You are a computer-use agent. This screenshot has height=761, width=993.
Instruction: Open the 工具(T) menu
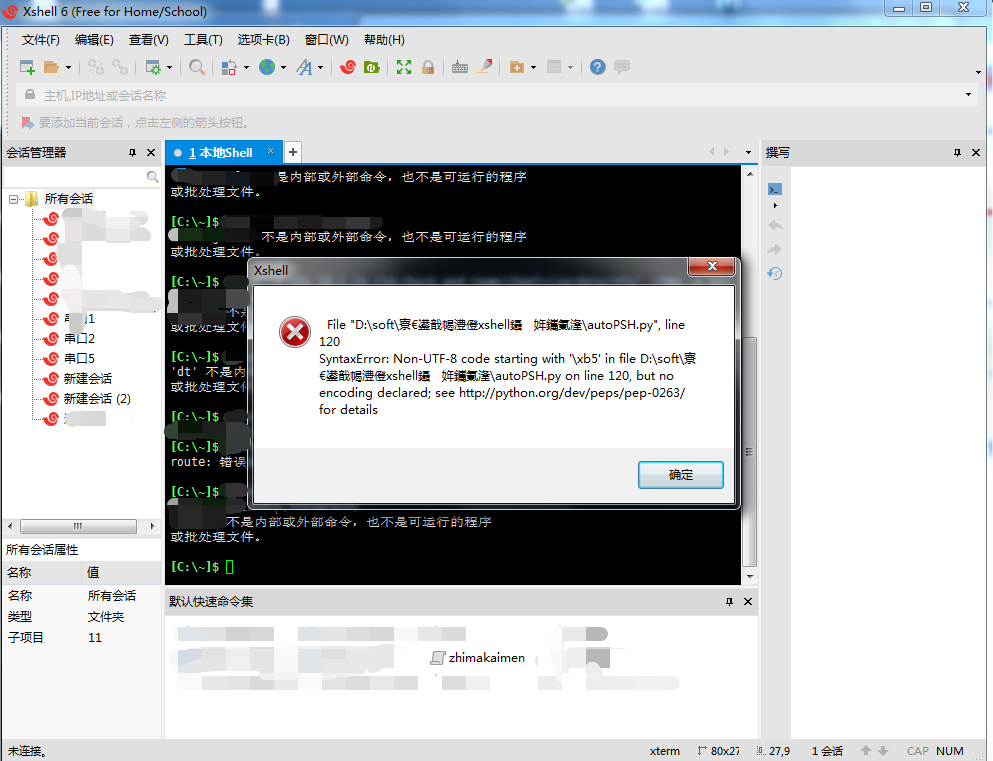tap(203, 40)
